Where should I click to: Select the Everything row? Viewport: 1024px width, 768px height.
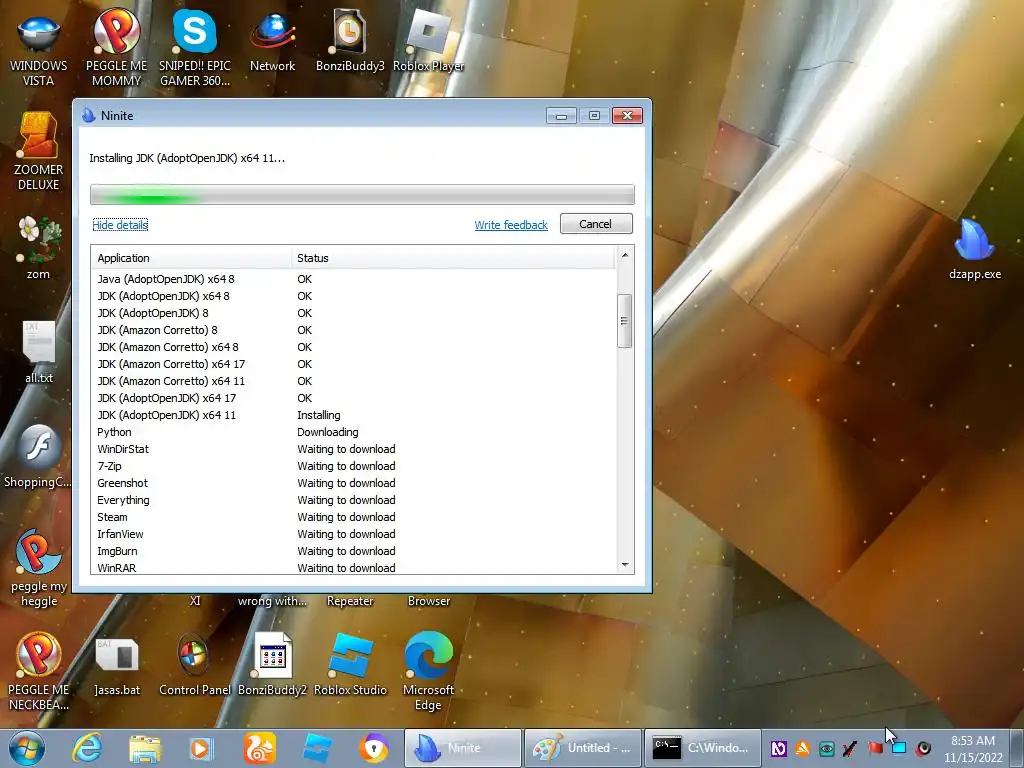(354, 500)
